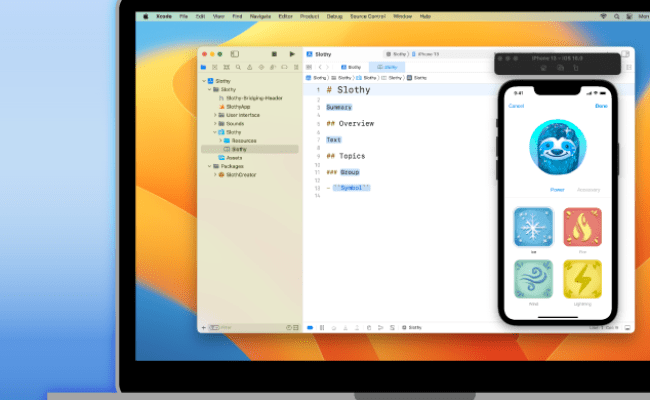
Task: Open the Project navigator folder icon
Action: [203, 67]
